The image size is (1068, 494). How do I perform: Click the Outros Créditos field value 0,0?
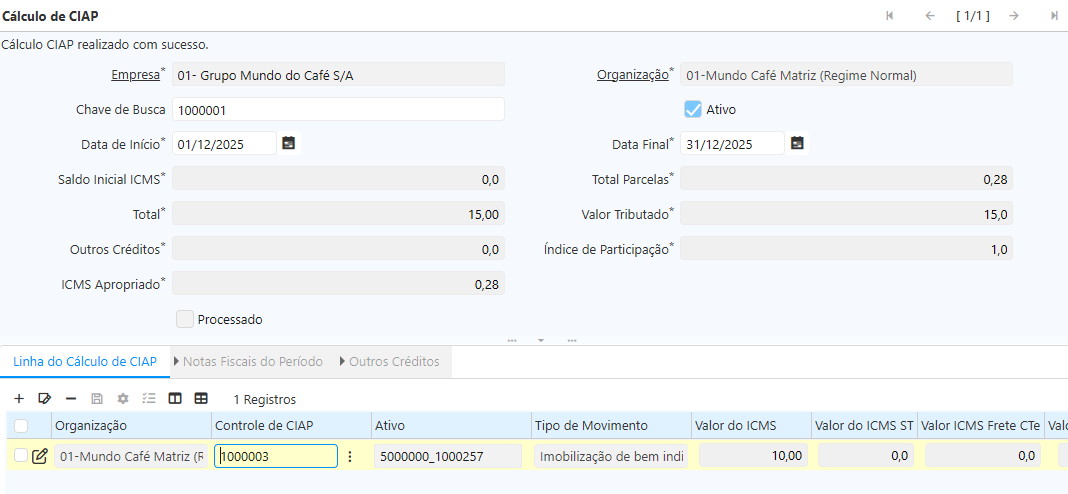[339, 248]
